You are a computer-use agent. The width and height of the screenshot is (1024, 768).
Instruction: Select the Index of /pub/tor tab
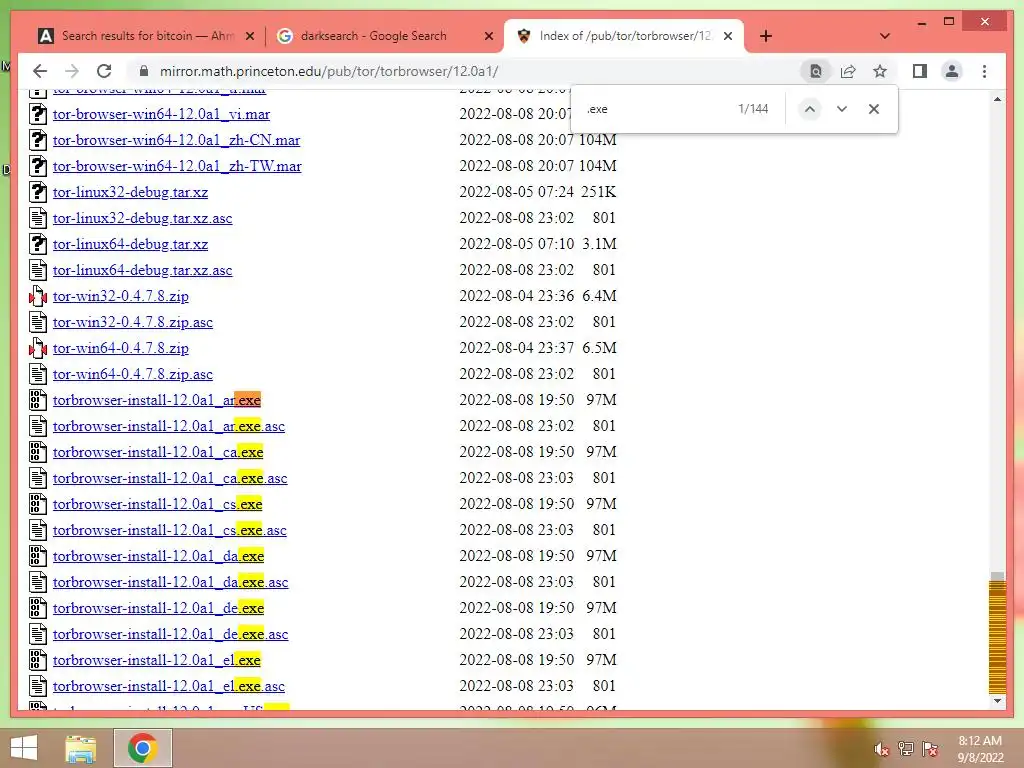tap(624, 36)
